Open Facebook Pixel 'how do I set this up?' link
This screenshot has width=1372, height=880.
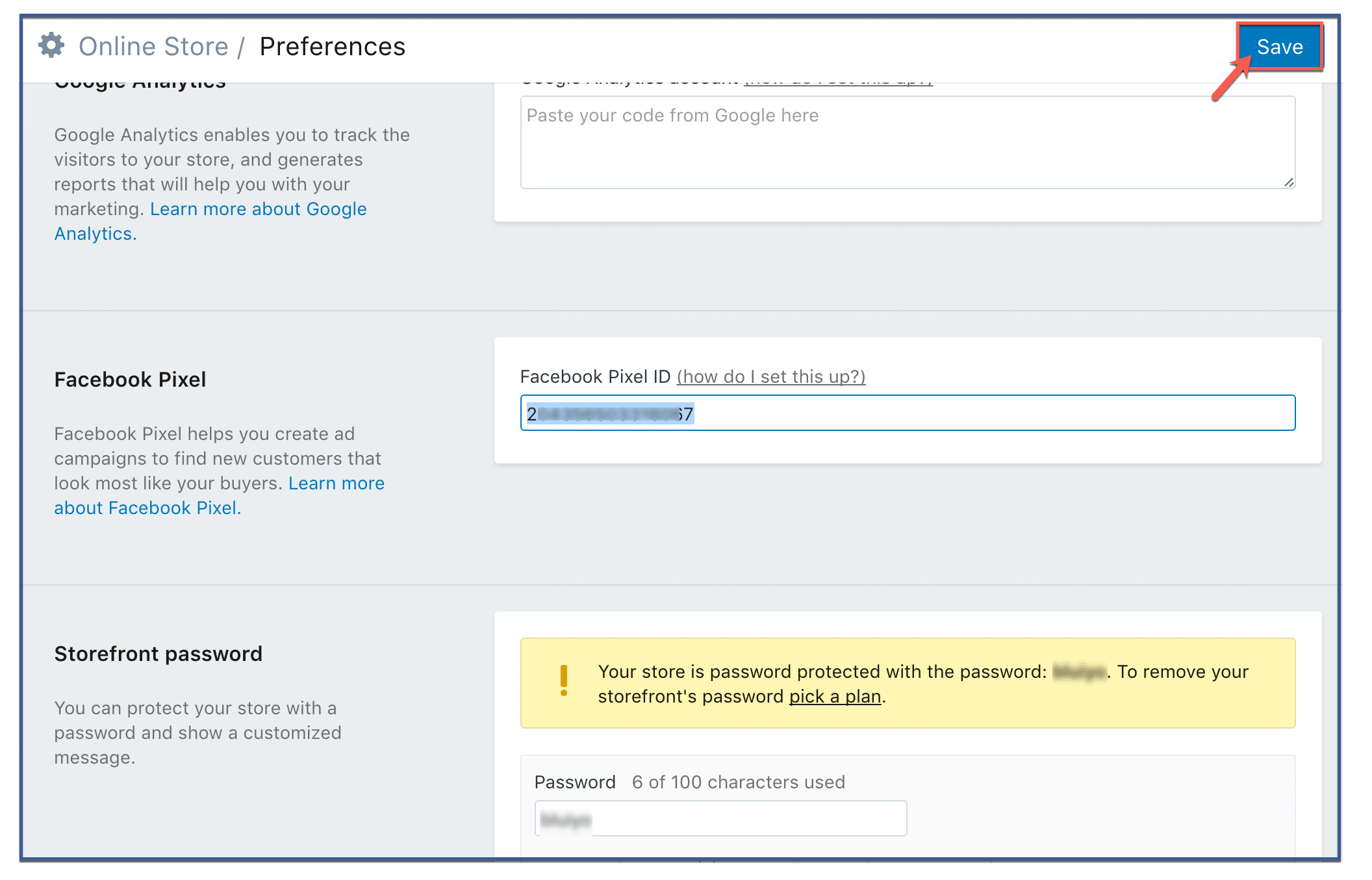pos(770,376)
